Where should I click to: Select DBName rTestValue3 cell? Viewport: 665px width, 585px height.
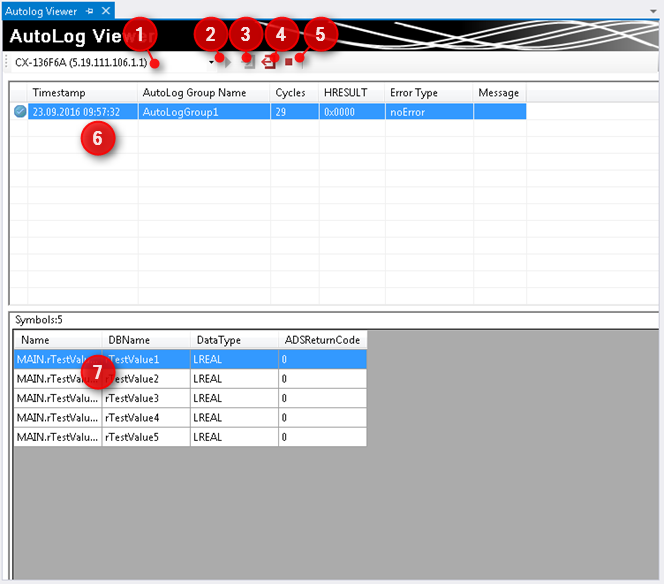(146, 398)
